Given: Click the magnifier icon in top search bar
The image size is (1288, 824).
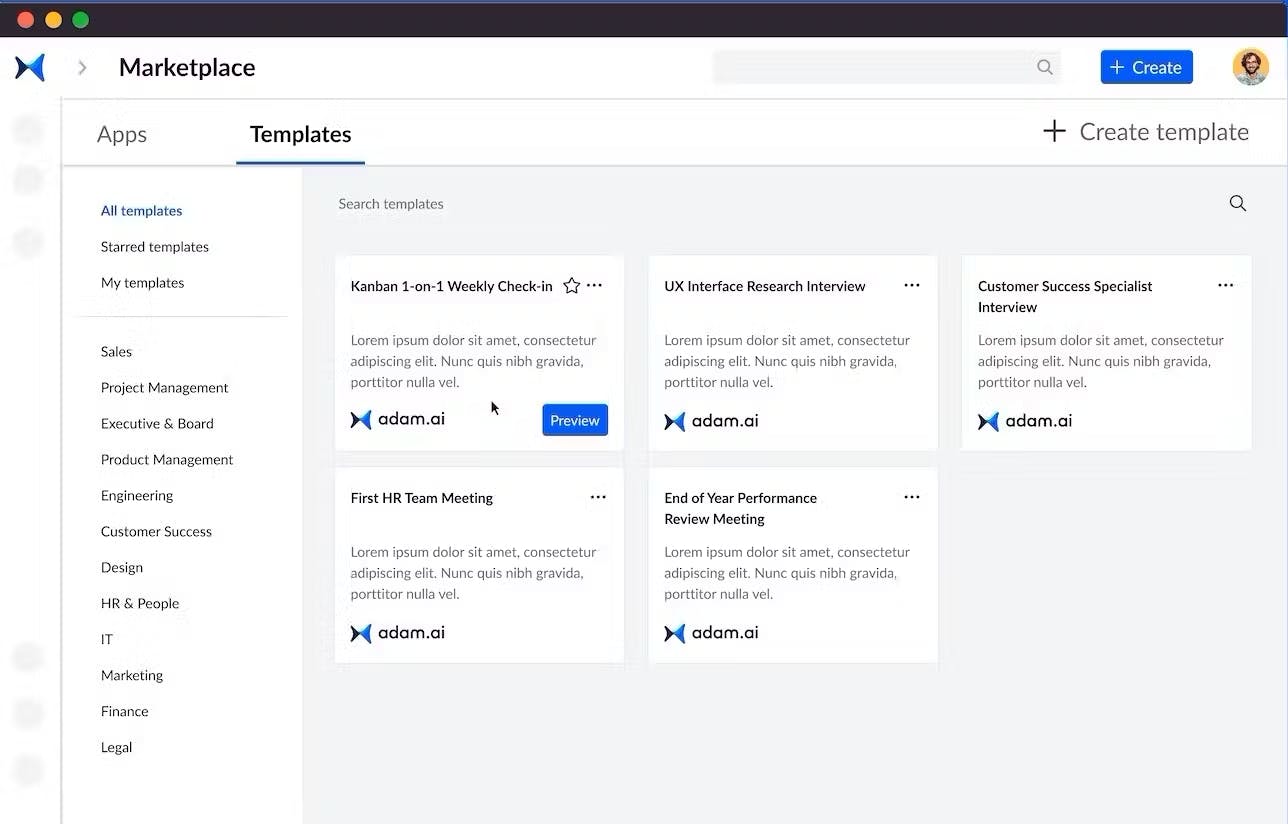Looking at the screenshot, I should click(1045, 68).
